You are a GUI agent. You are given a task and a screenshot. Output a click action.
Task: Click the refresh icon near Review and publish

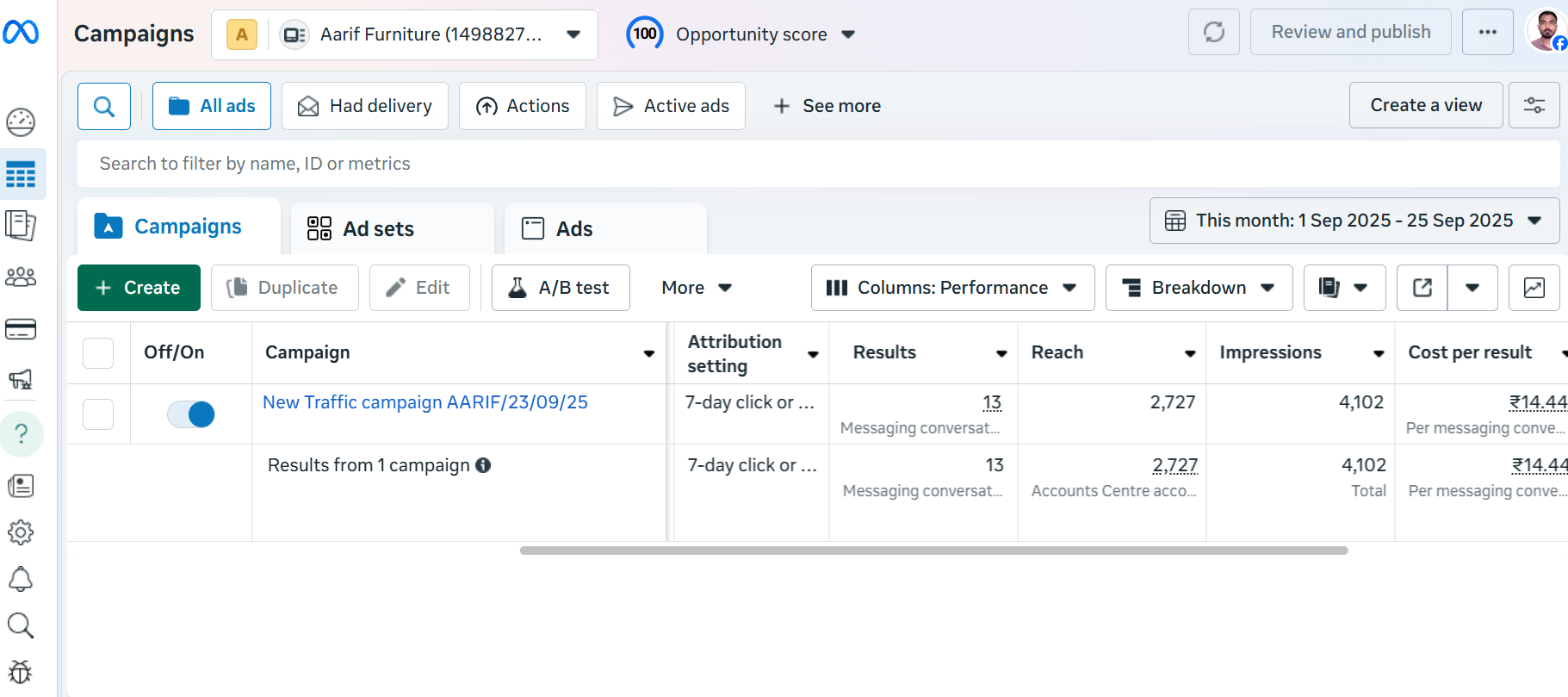[1213, 33]
